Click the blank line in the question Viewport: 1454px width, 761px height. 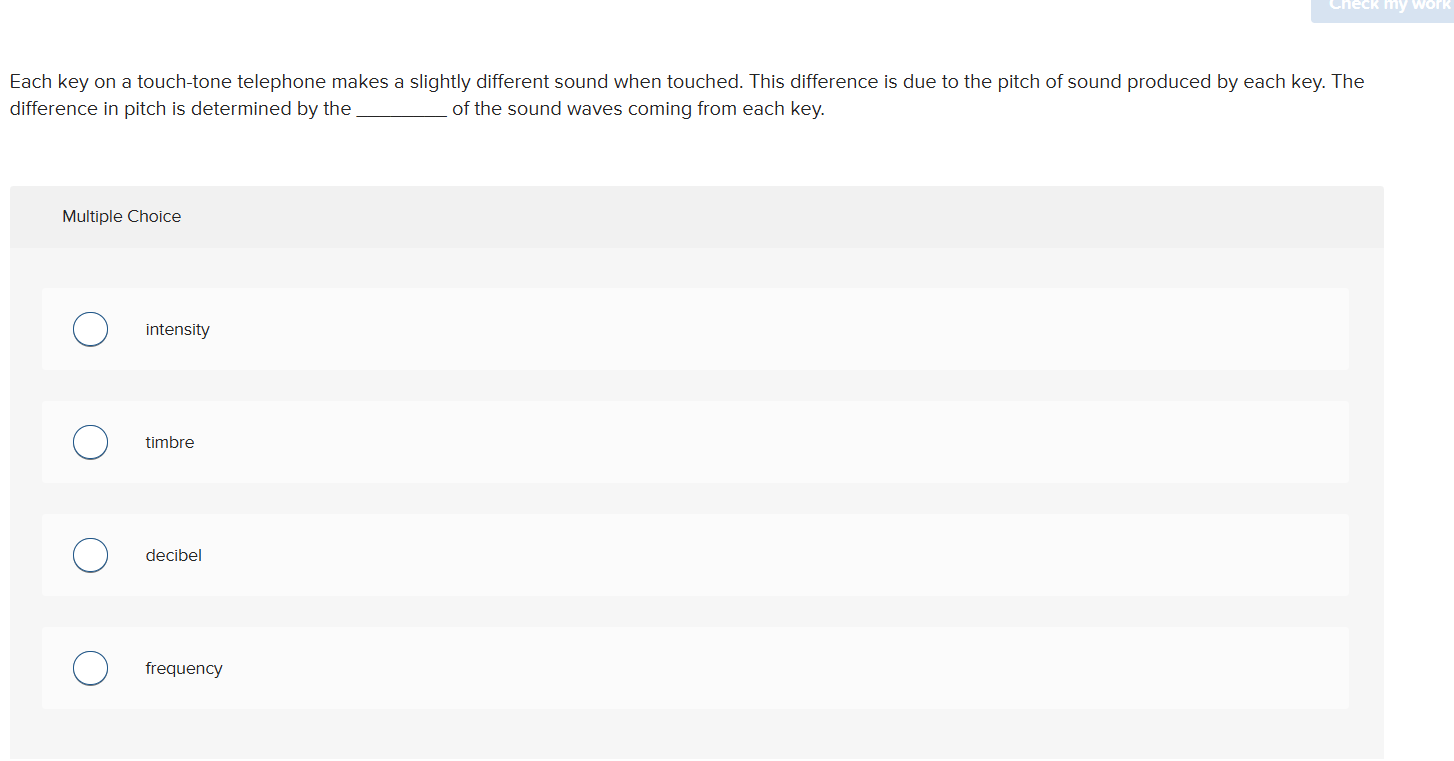401,110
